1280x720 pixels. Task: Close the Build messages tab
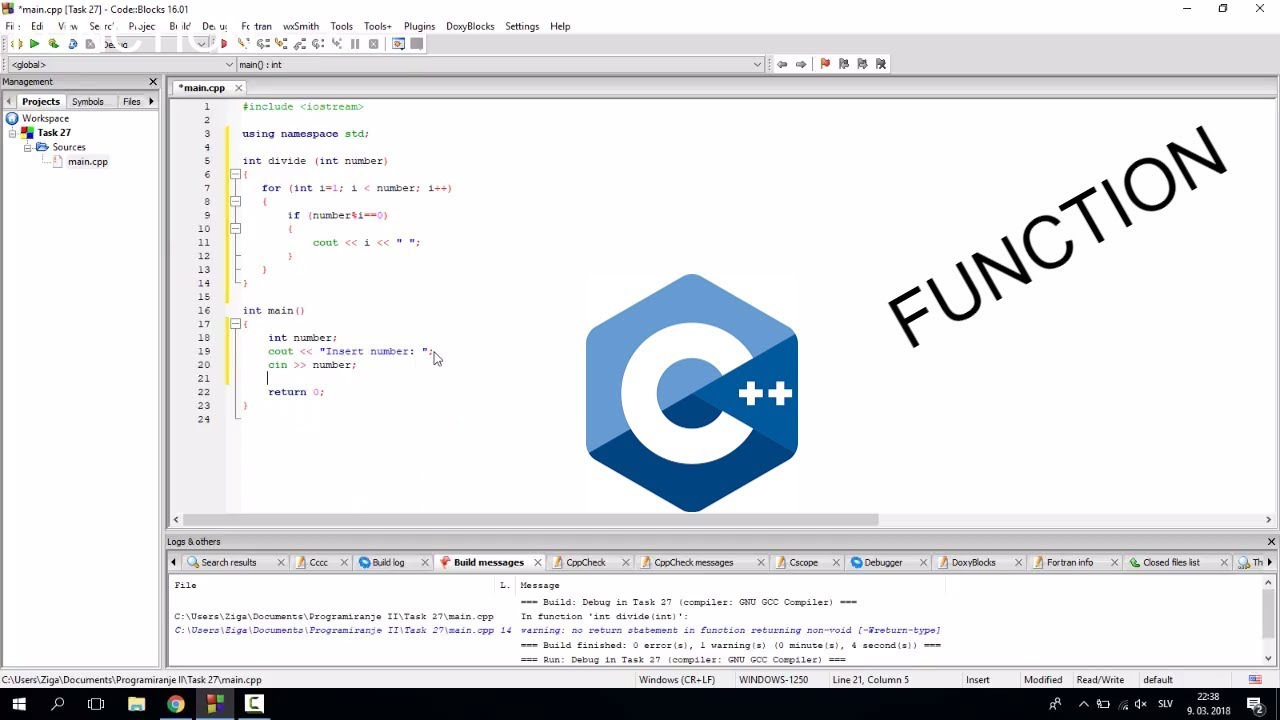(537, 562)
